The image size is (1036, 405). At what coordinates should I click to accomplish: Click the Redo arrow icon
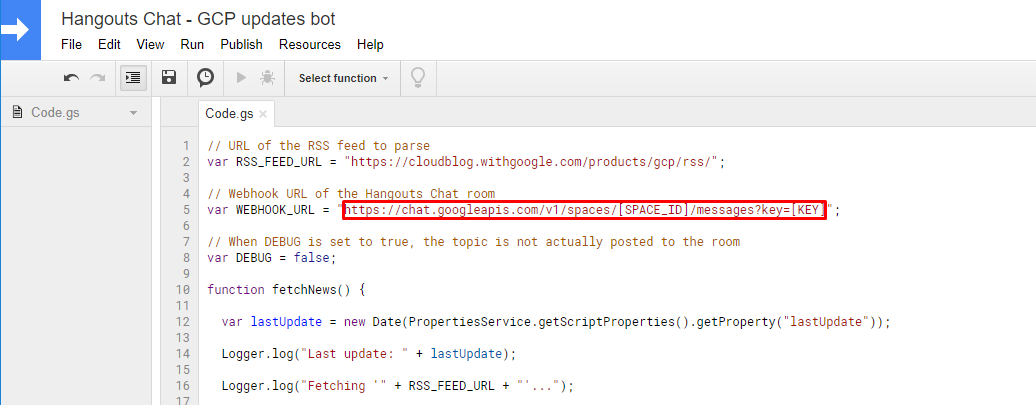pos(98,78)
